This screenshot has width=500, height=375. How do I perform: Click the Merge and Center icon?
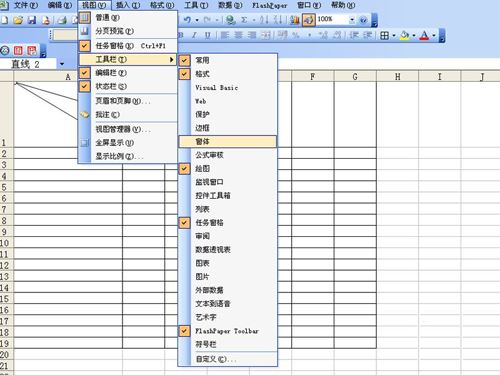(x=266, y=35)
